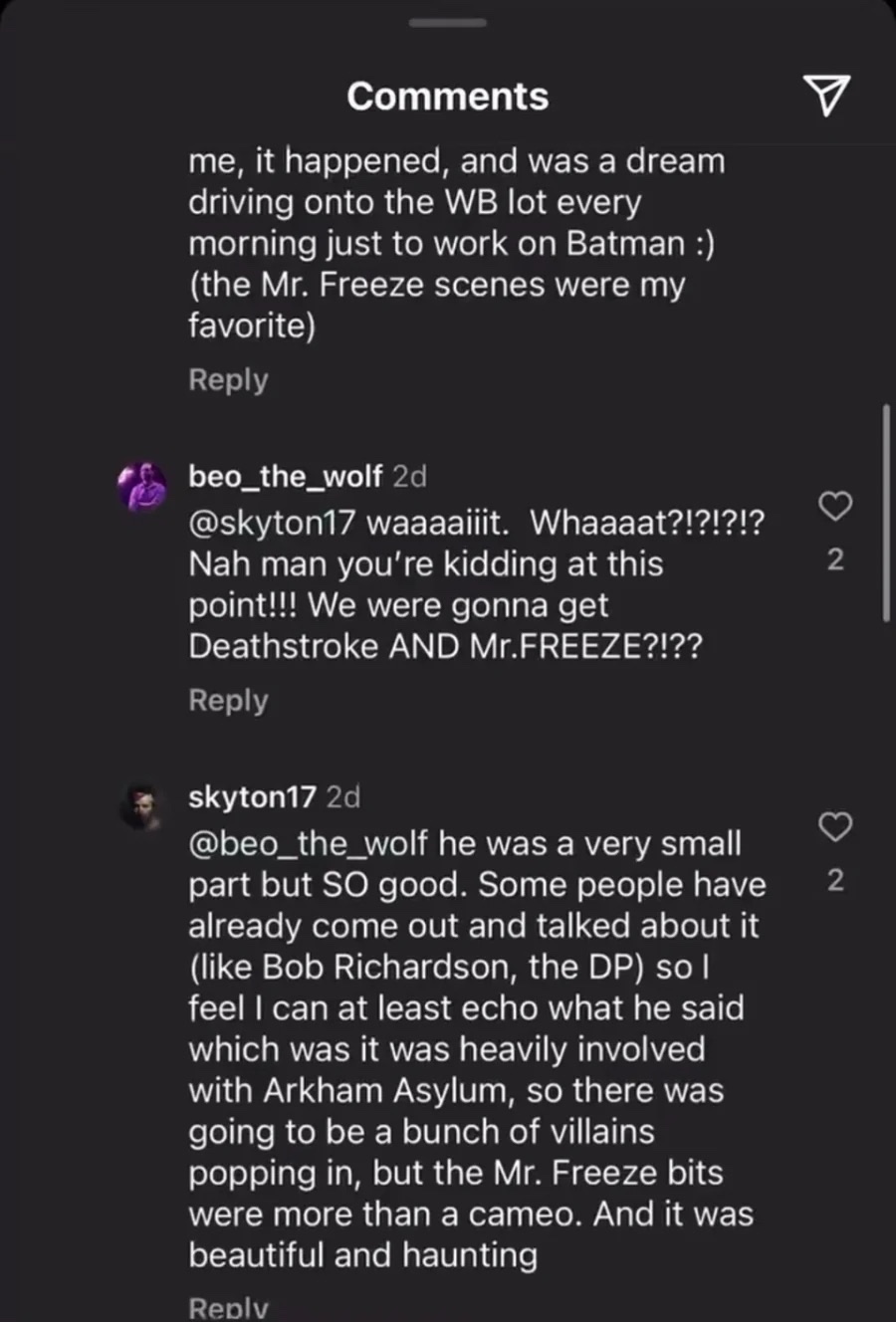The image size is (896, 1322).
Task: Open skyton17's profile picture
Action: point(142,805)
